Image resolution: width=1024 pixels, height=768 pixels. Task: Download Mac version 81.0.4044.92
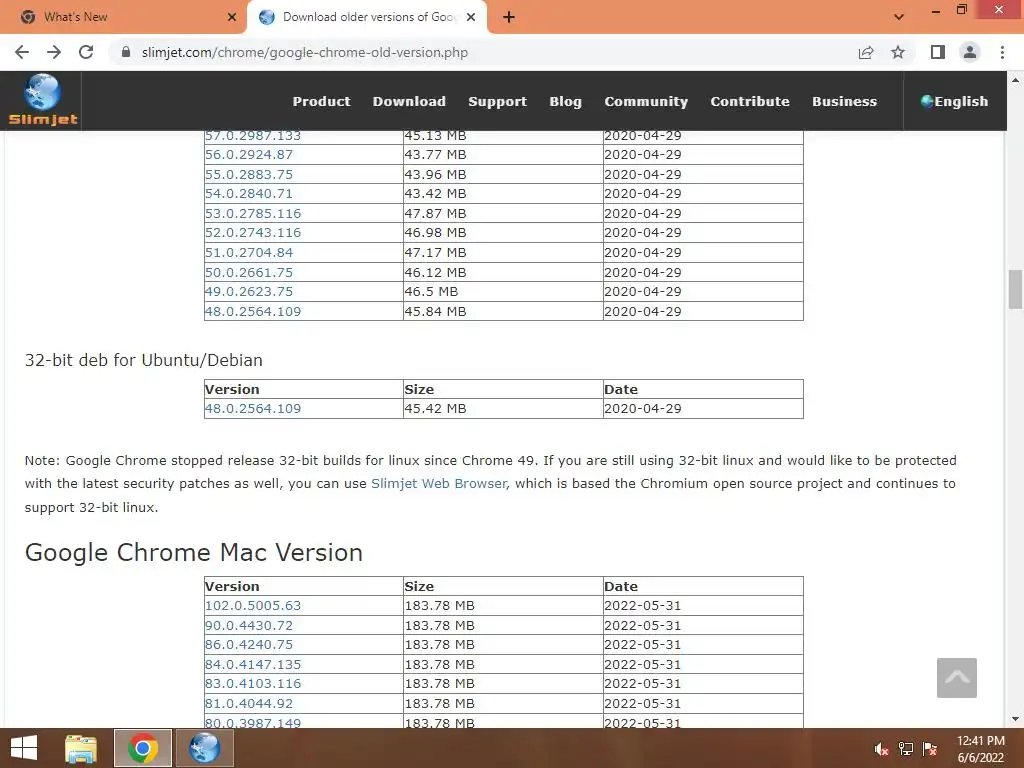(x=249, y=704)
